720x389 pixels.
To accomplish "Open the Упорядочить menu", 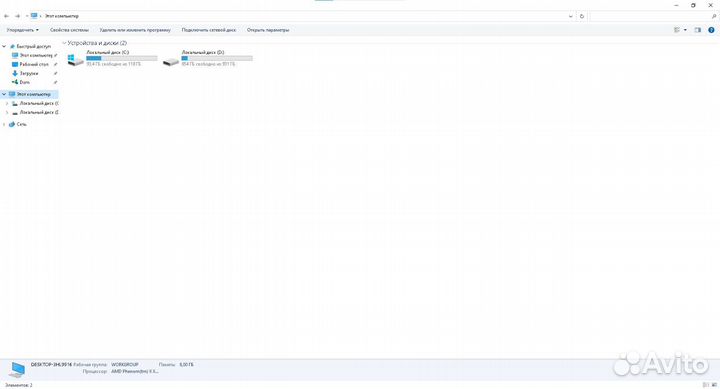I will 22,30.
